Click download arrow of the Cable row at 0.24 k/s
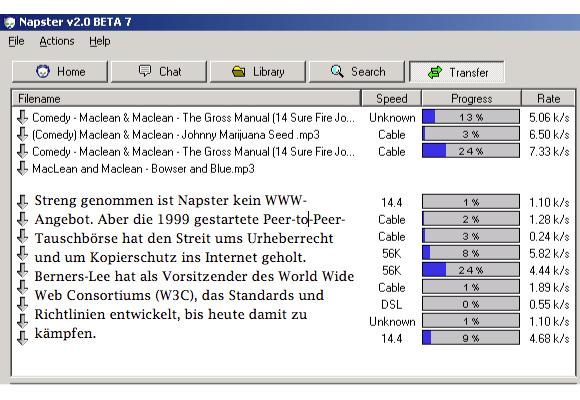Screen dimensions: 580x400 [x=22, y=236]
